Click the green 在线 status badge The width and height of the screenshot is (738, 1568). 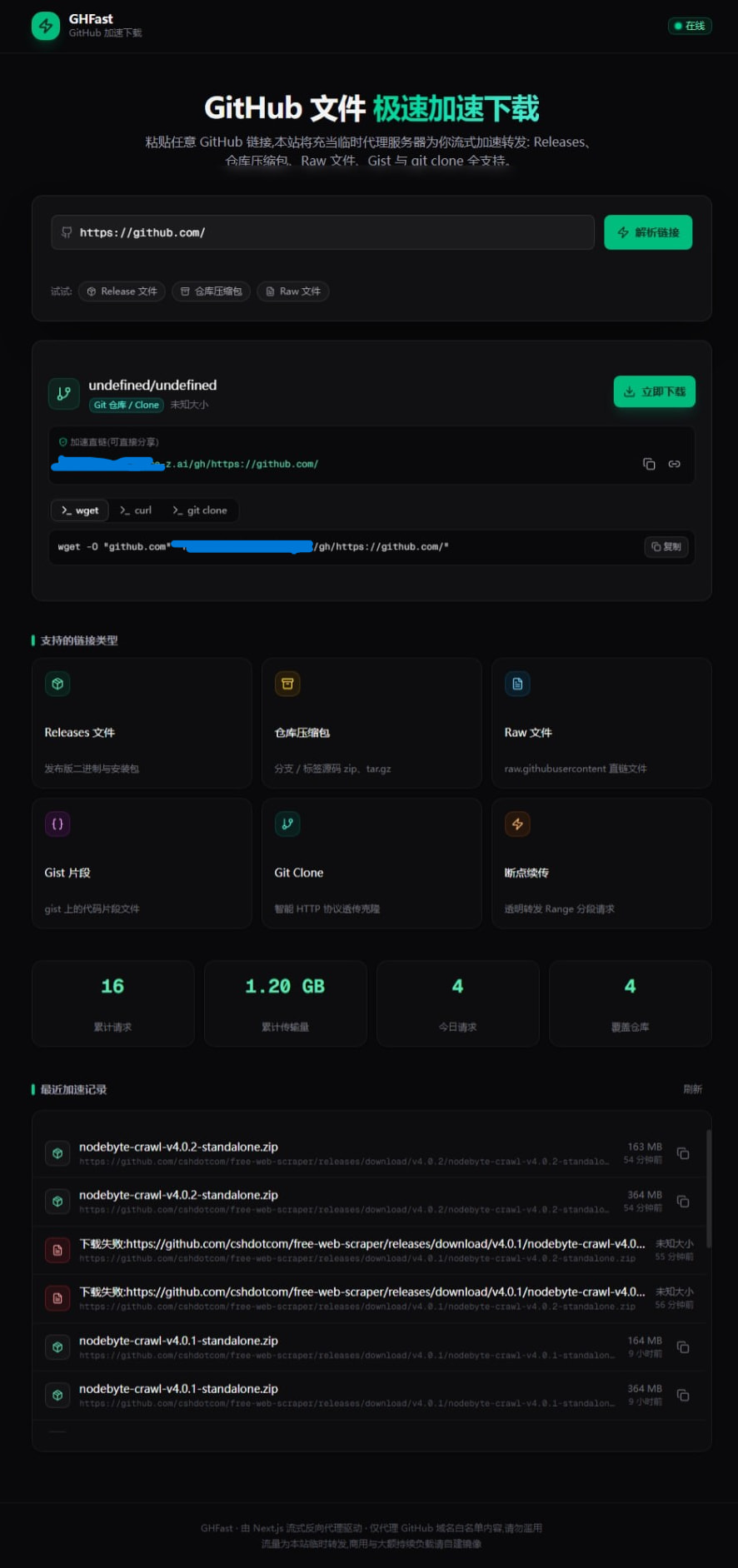(690, 26)
